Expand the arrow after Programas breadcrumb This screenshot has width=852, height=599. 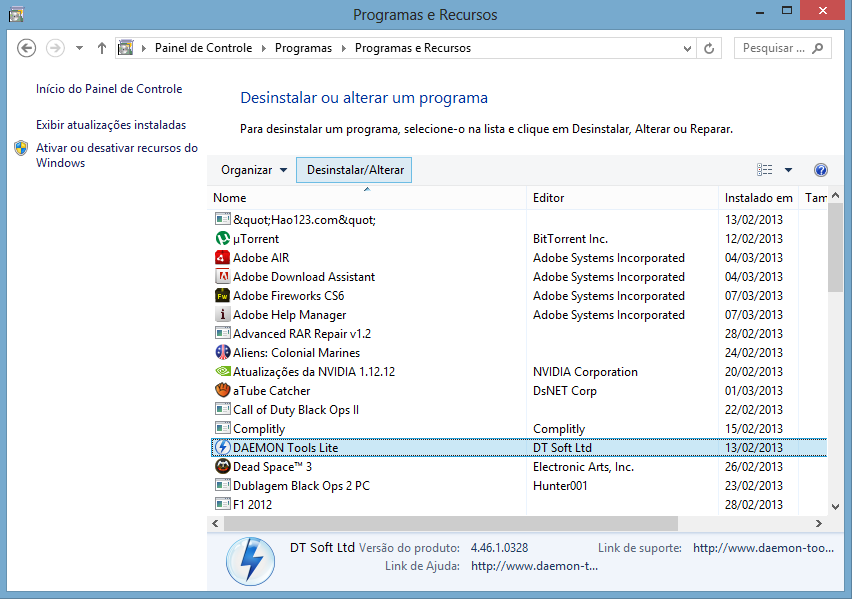343,48
